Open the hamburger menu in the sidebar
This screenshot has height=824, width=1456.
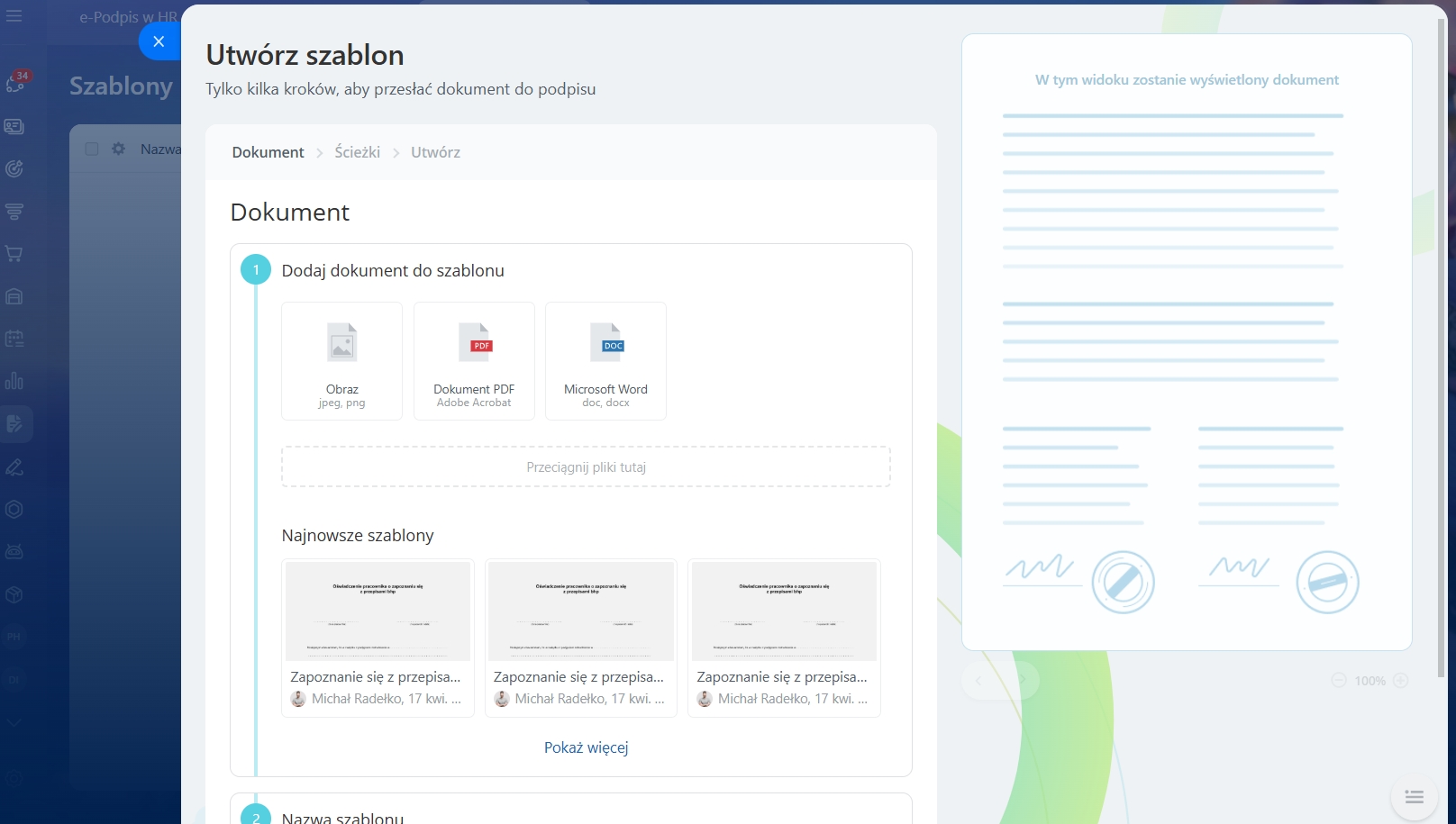(14, 15)
